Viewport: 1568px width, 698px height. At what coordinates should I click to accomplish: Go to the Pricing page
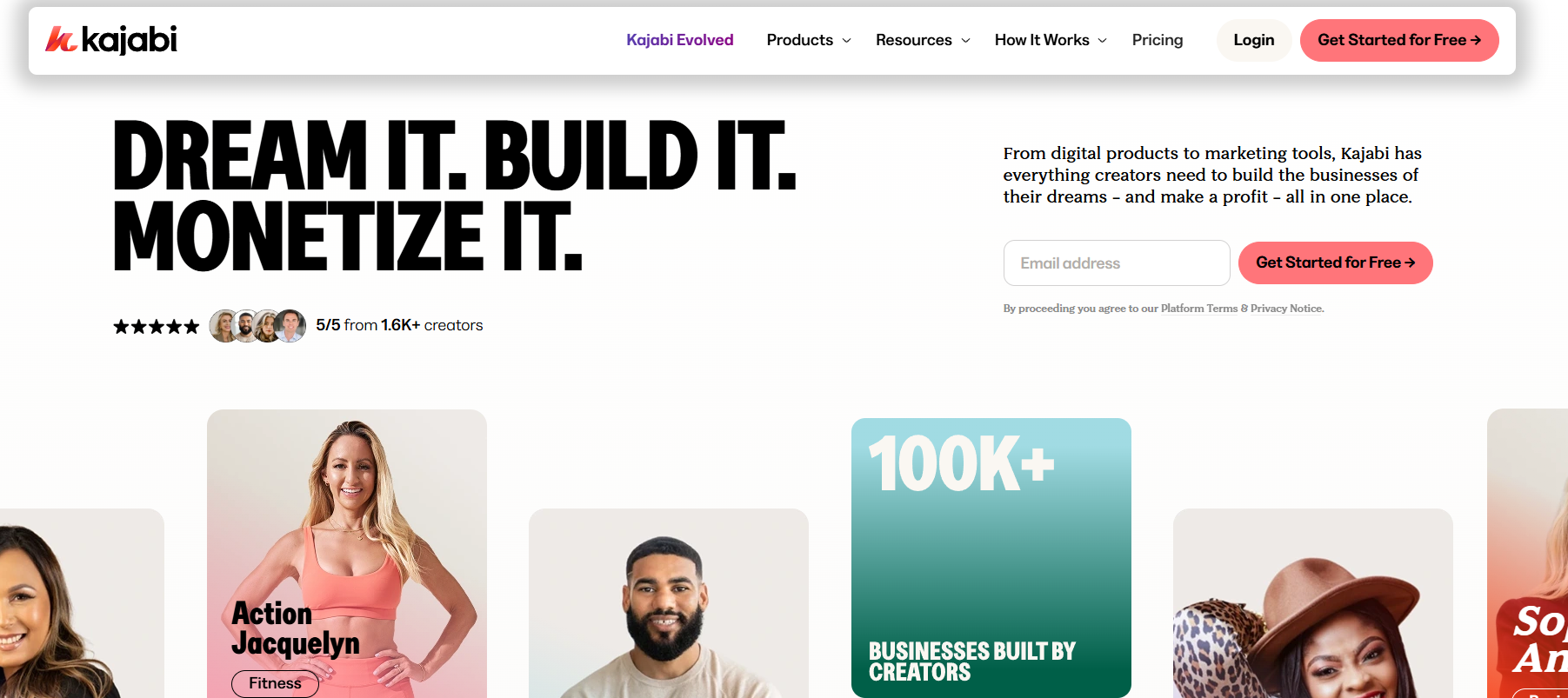pyautogui.click(x=1158, y=40)
